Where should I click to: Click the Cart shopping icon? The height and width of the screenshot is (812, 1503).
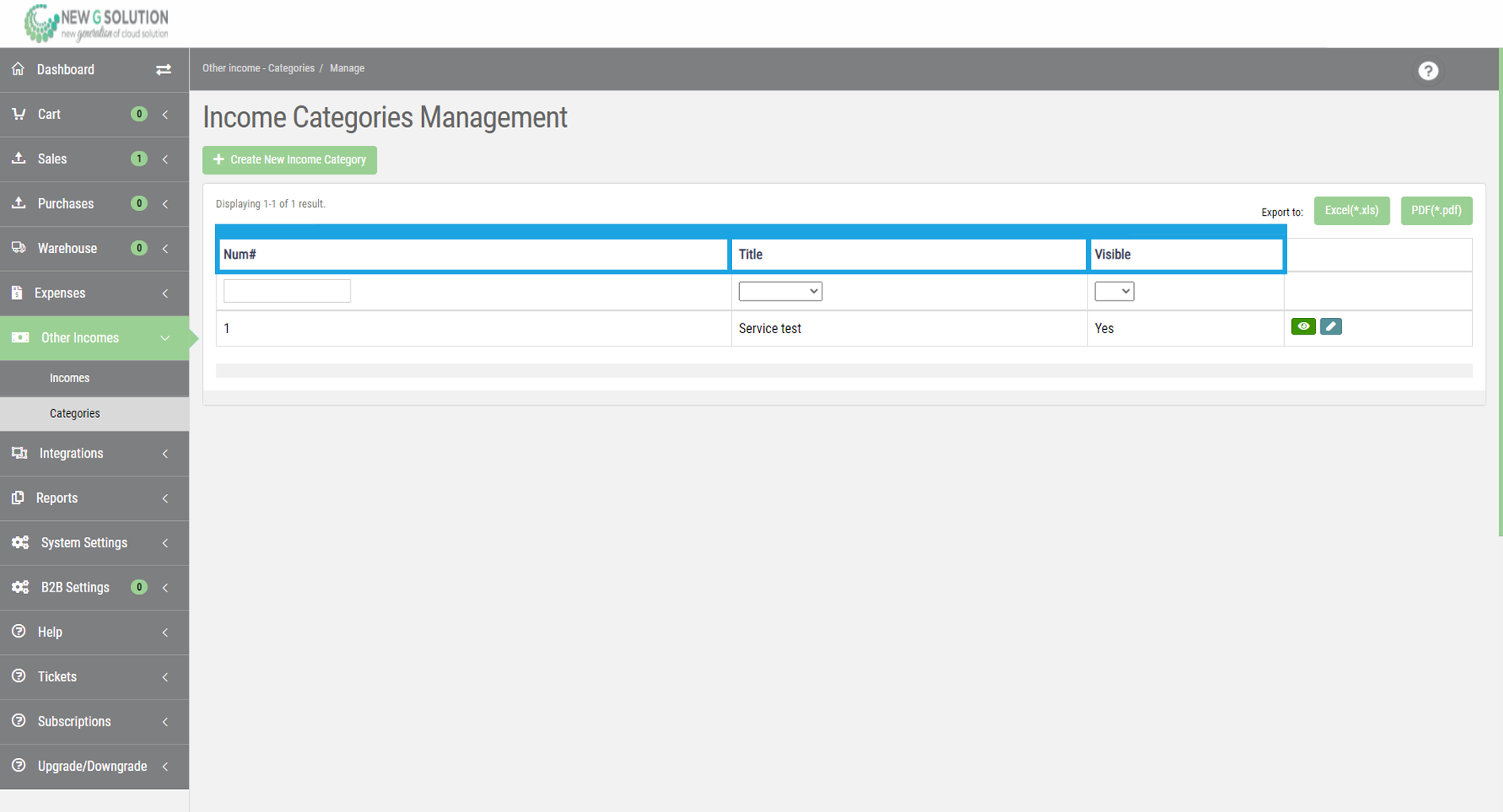click(18, 113)
